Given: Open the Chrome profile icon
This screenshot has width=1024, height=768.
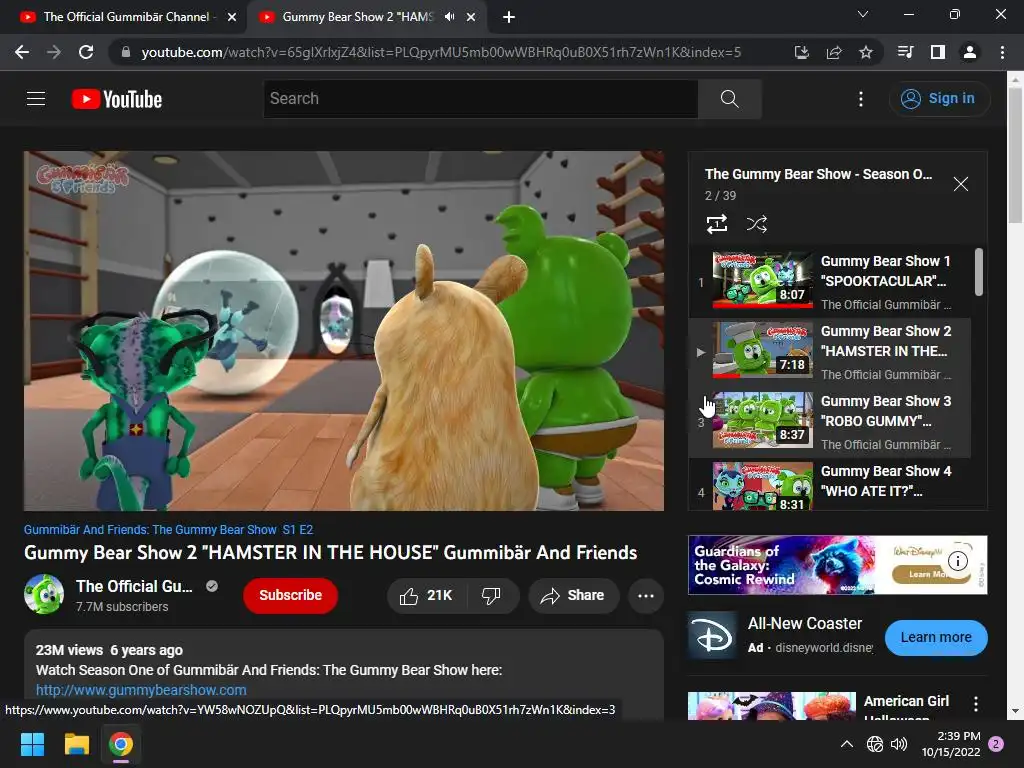Looking at the screenshot, I should point(970,52).
